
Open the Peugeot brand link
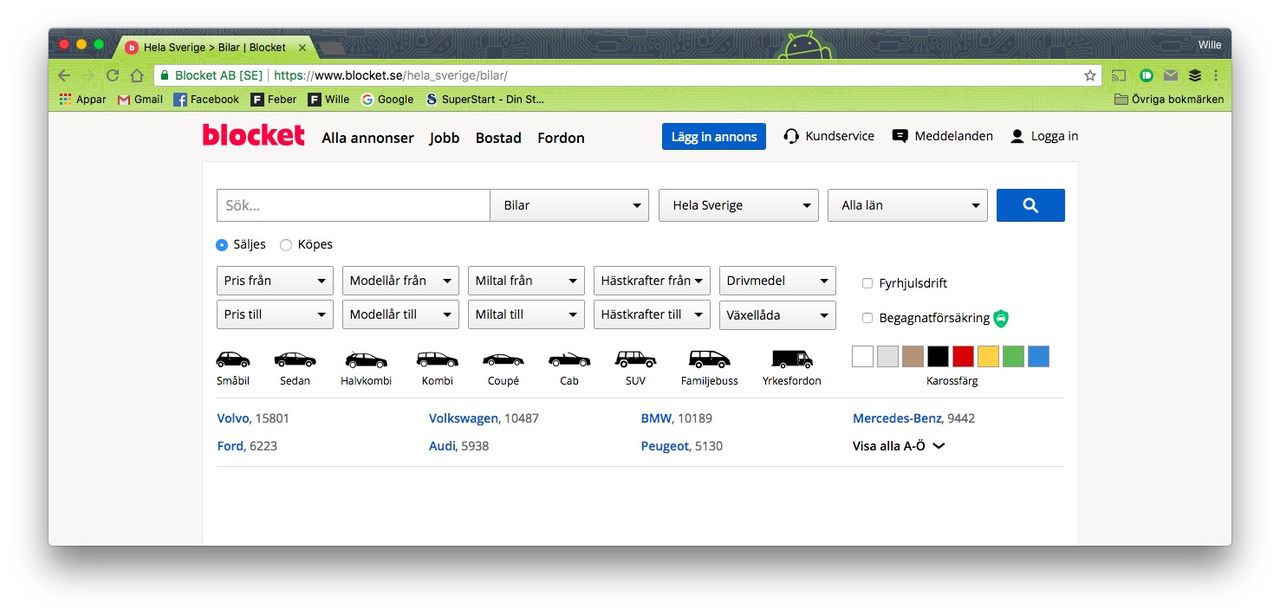coord(665,446)
